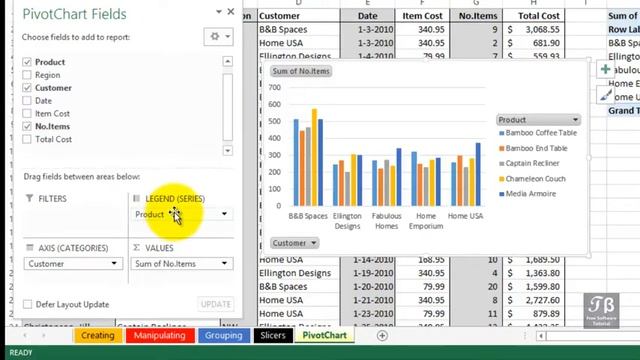Screen dimensions: 640x360
Task: Click the Legend (Series) area icon
Action: tap(137, 198)
